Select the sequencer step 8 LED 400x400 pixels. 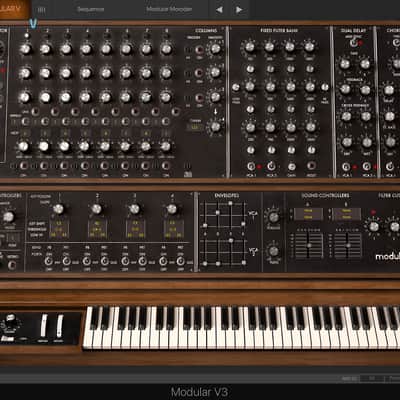click(167, 36)
